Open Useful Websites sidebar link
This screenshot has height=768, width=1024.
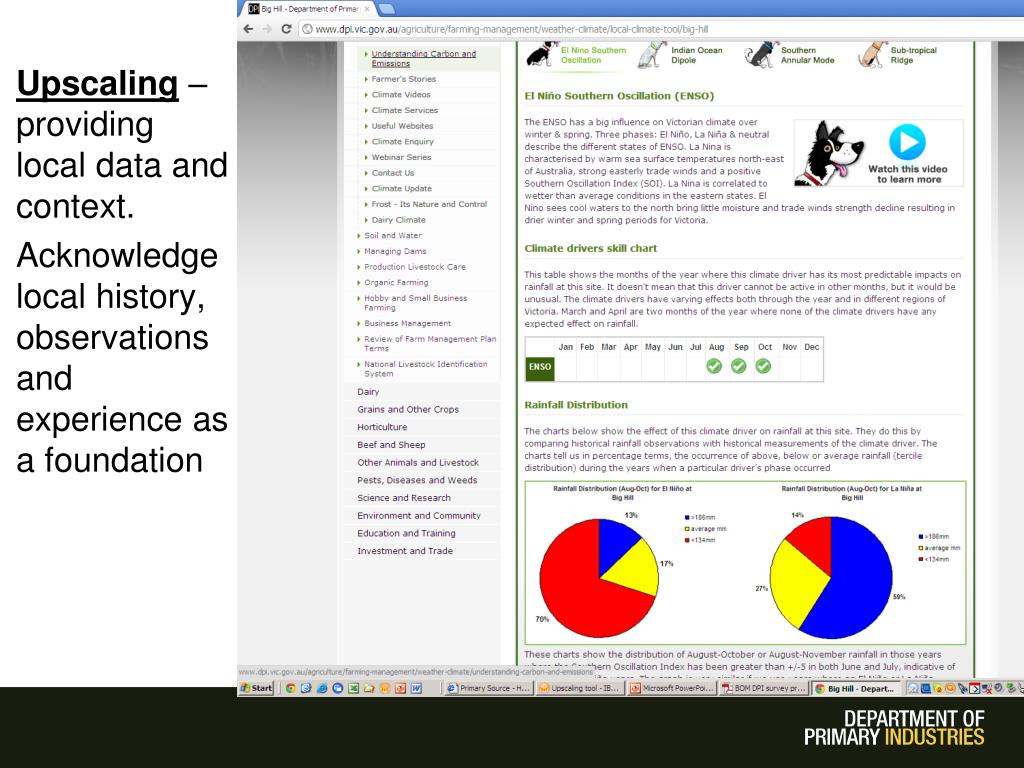coord(402,126)
